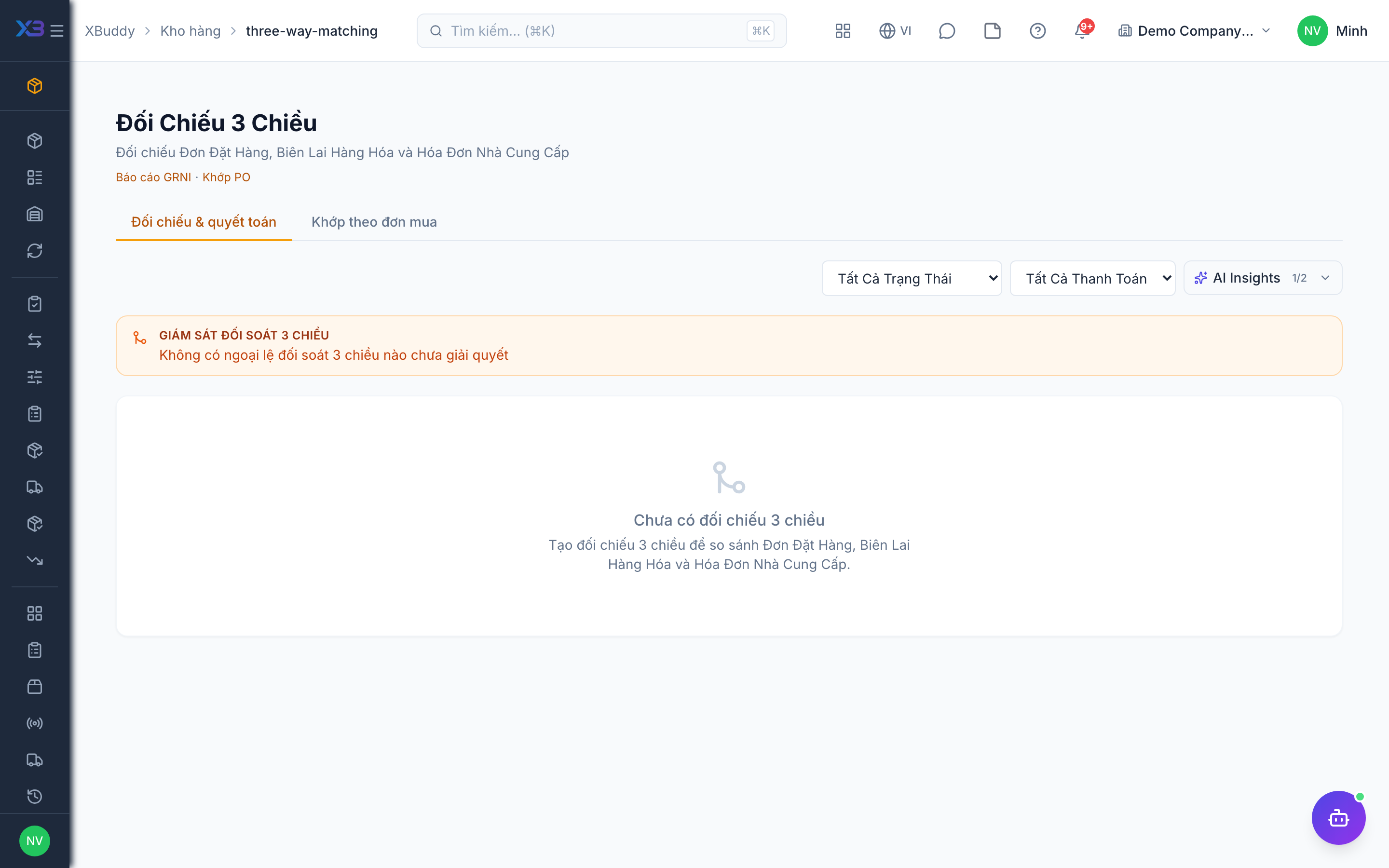Open the transfer arrows sidebar icon
Viewport: 1389px width, 868px height.
tap(34, 340)
